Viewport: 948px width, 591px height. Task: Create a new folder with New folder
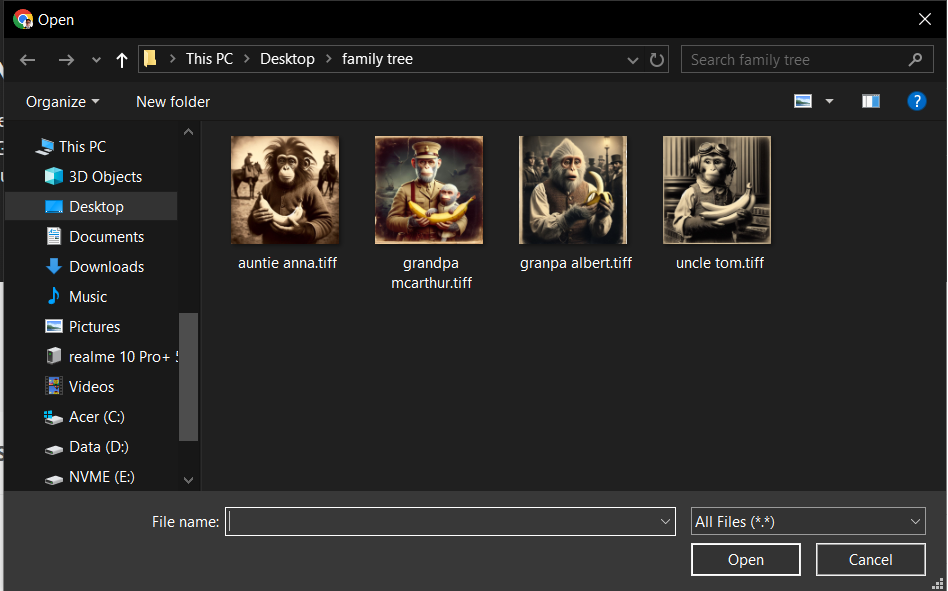pyautogui.click(x=172, y=101)
